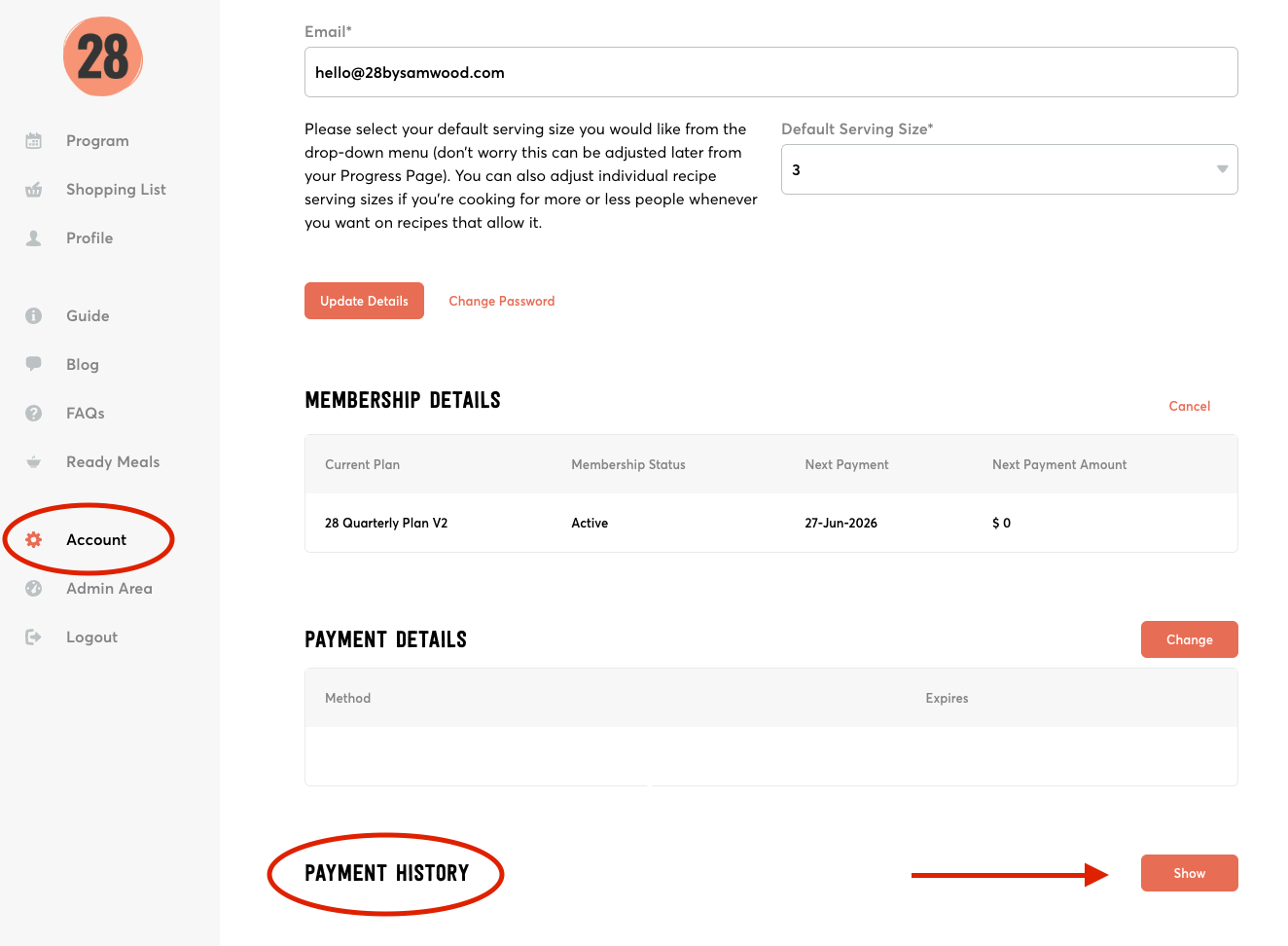Screen dimensions: 1288x946
Task: Cancel the membership via Cancel link
Action: point(1189,407)
